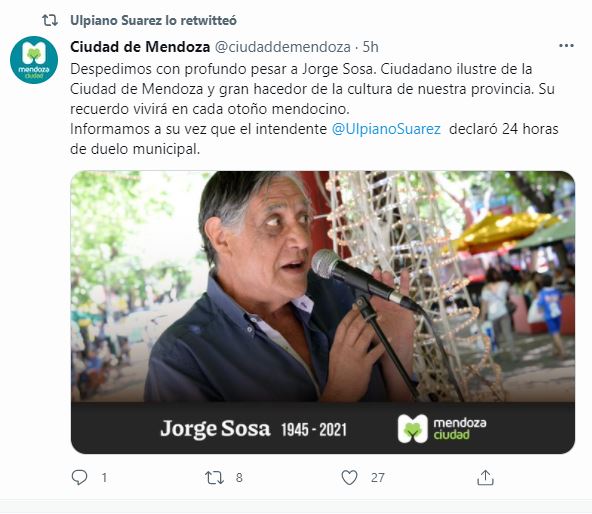
Task: Click the Mendoza Ciudad profile avatar
Action: tap(34, 60)
